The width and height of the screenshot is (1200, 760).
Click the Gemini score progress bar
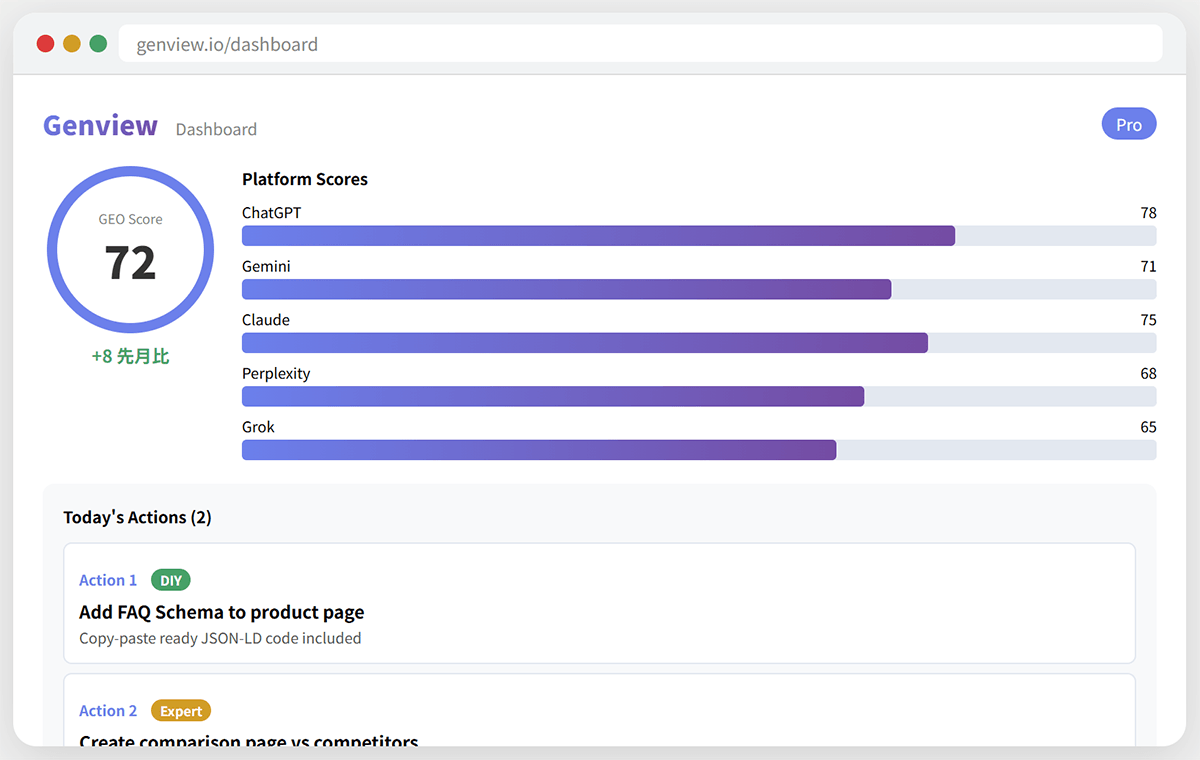tap(698, 289)
